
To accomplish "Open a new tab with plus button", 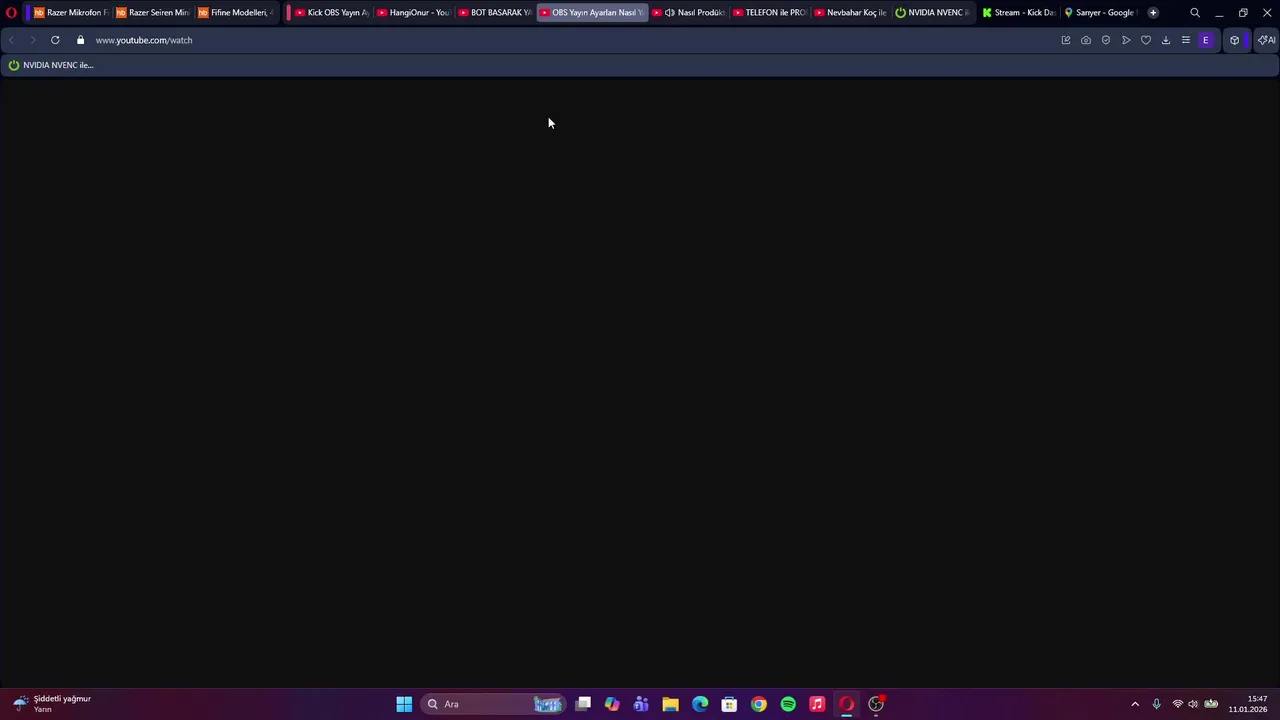I will pyautogui.click(x=1153, y=13).
